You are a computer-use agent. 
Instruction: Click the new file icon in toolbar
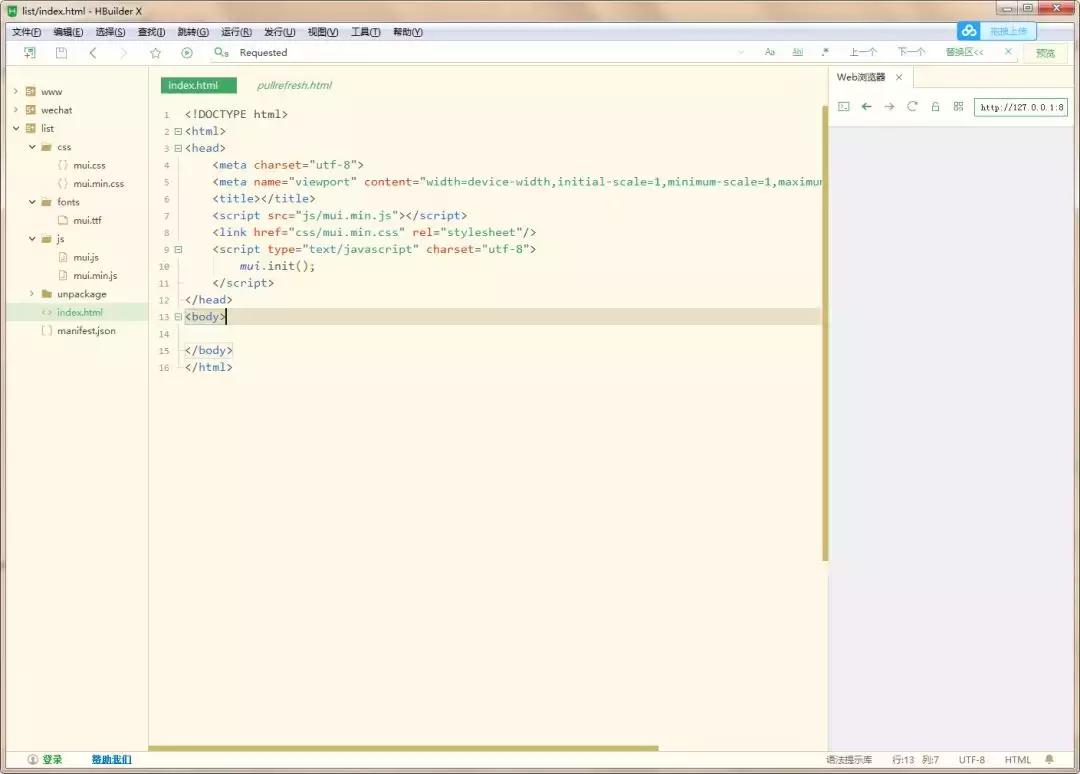coord(30,53)
